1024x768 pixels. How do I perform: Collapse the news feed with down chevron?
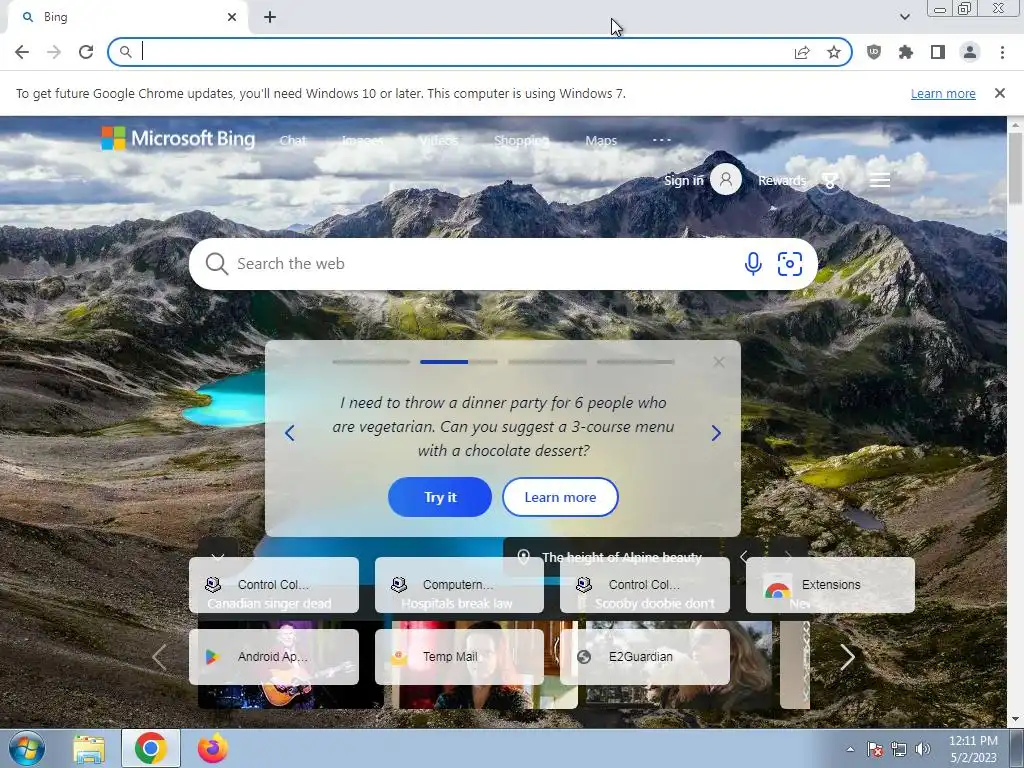tap(218, 556)
